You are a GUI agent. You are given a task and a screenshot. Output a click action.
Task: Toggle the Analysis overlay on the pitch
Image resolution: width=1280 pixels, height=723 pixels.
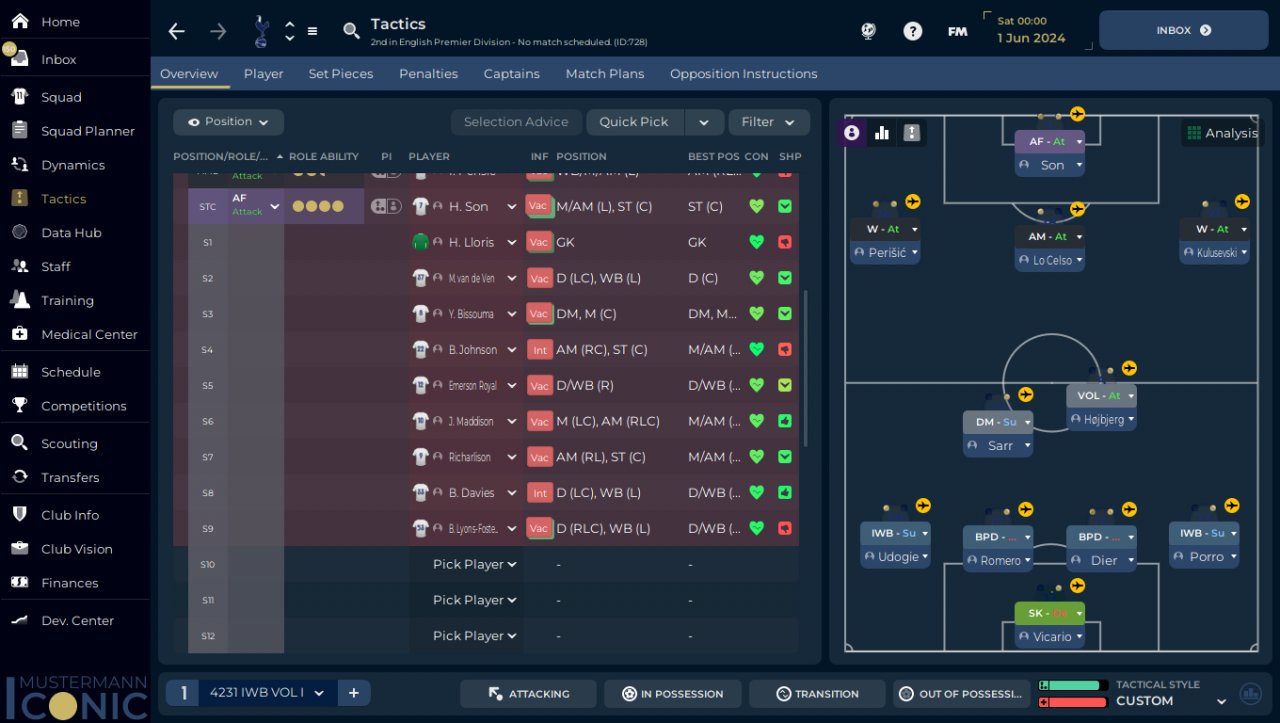[x=1221, y=133]
